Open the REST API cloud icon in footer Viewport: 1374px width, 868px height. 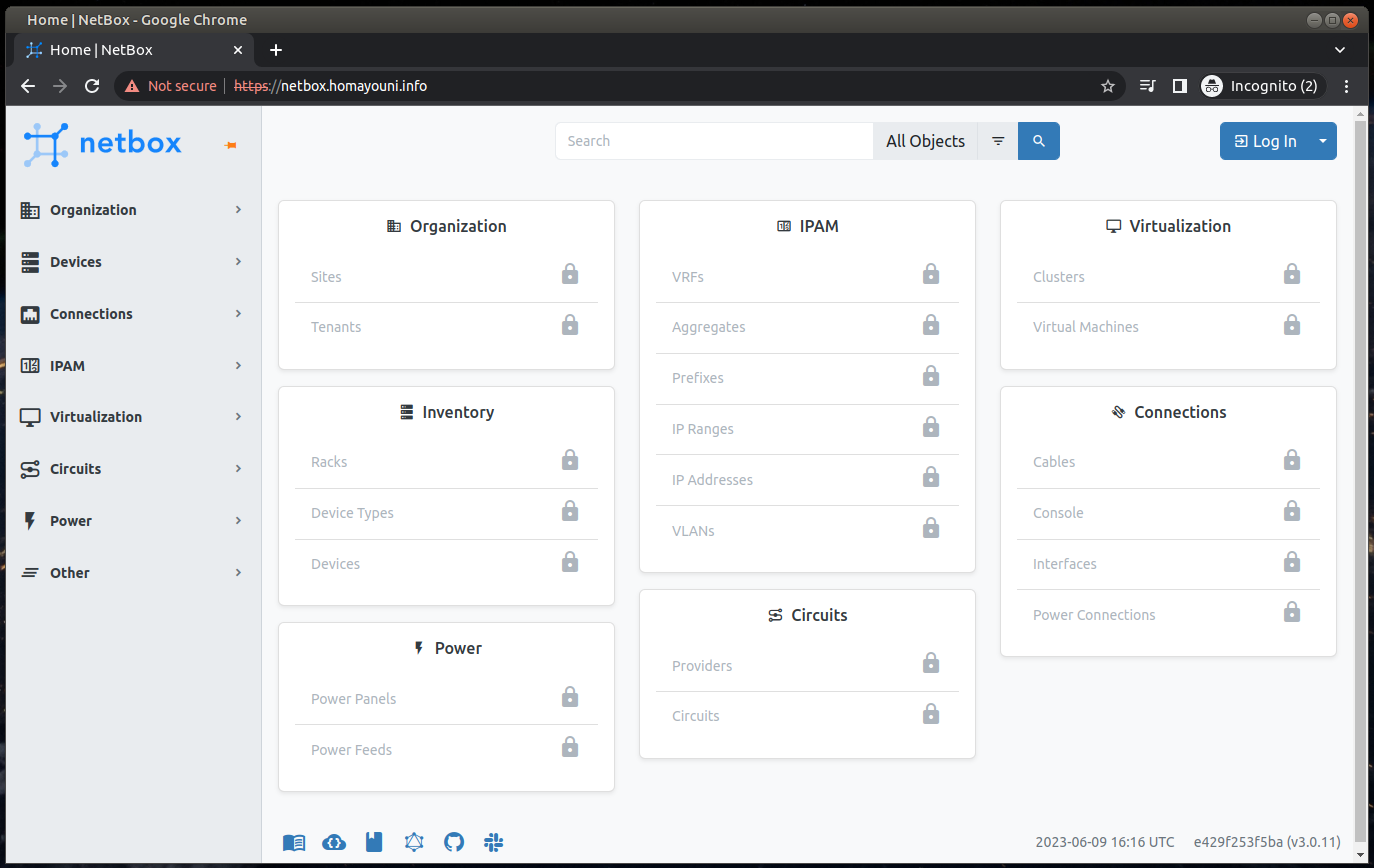coord(334,843)
